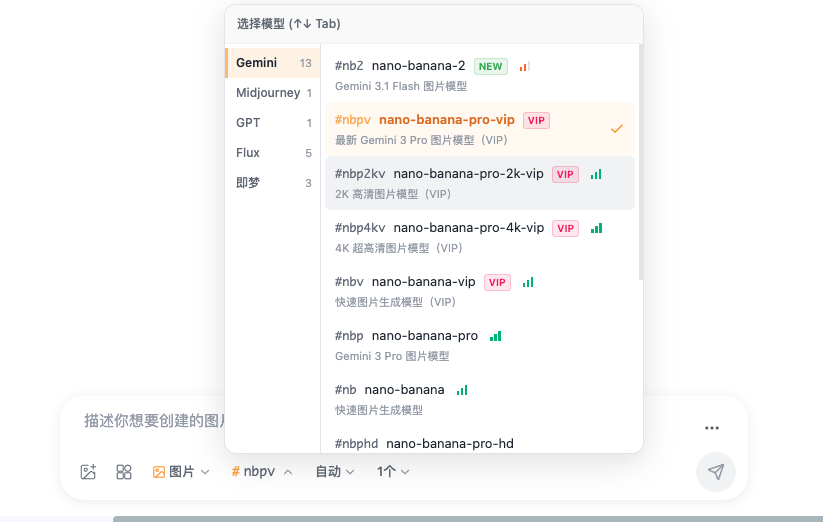Click the '4K 超高清图片模型 (VIP)' description

click(399, 248)
